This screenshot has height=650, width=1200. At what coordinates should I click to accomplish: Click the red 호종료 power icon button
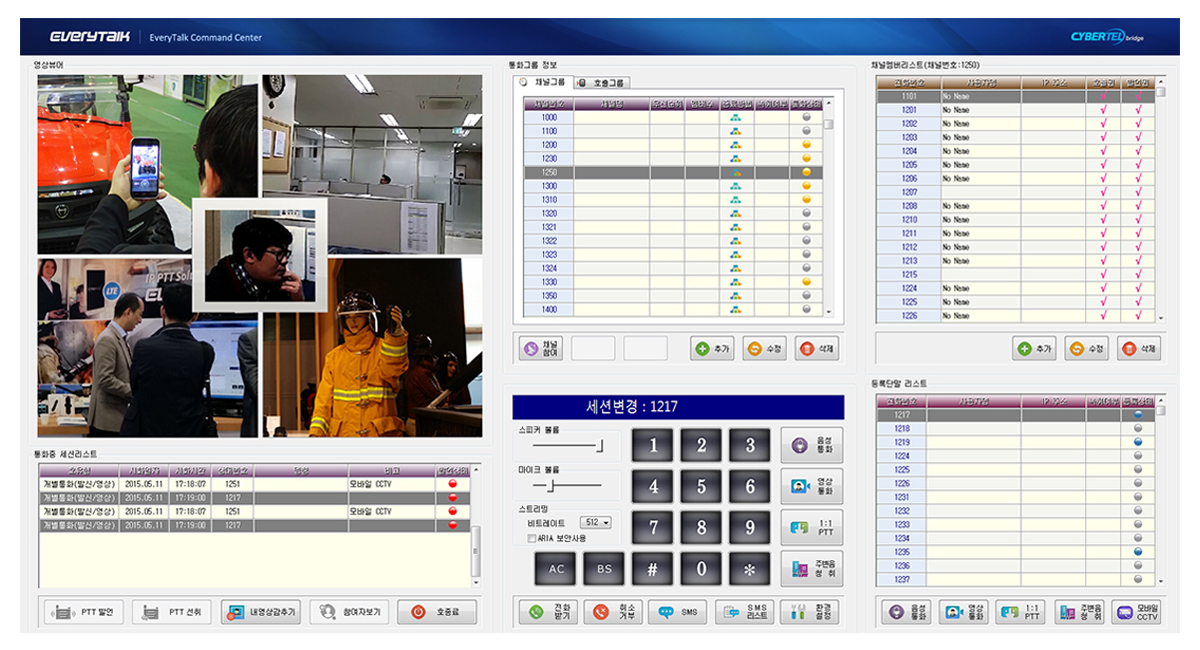click(x=436, y=612)
